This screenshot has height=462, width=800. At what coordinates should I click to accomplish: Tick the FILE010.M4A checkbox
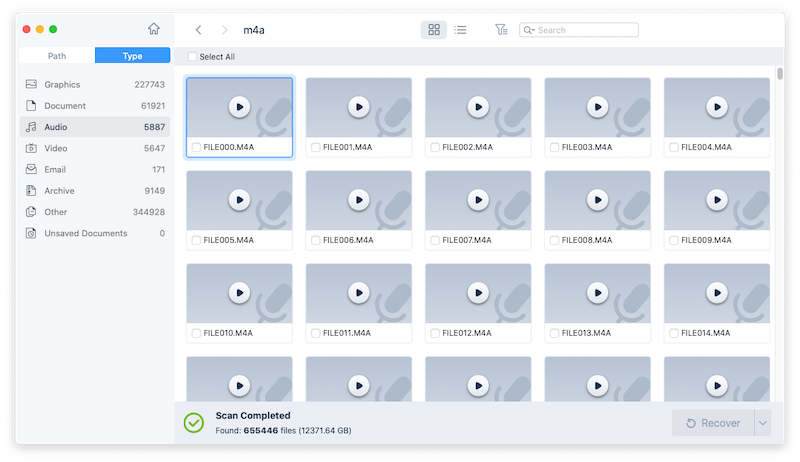pos(196,333)
